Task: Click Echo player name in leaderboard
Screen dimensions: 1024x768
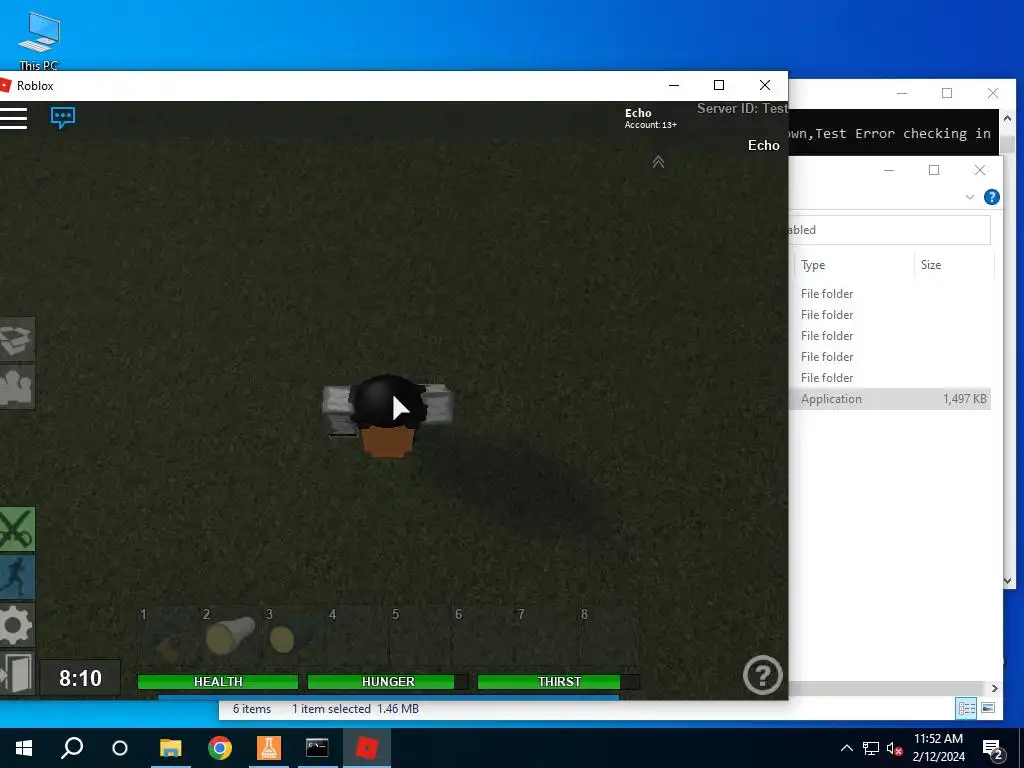Action: point(763,145)
